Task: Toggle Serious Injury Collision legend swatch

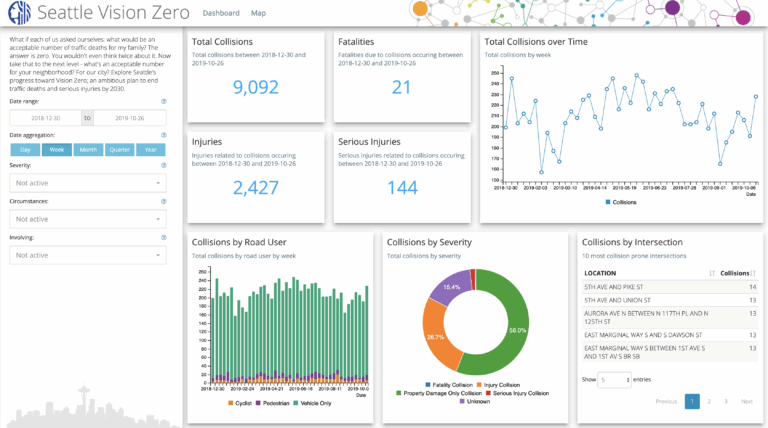Action: coord(488,393)
